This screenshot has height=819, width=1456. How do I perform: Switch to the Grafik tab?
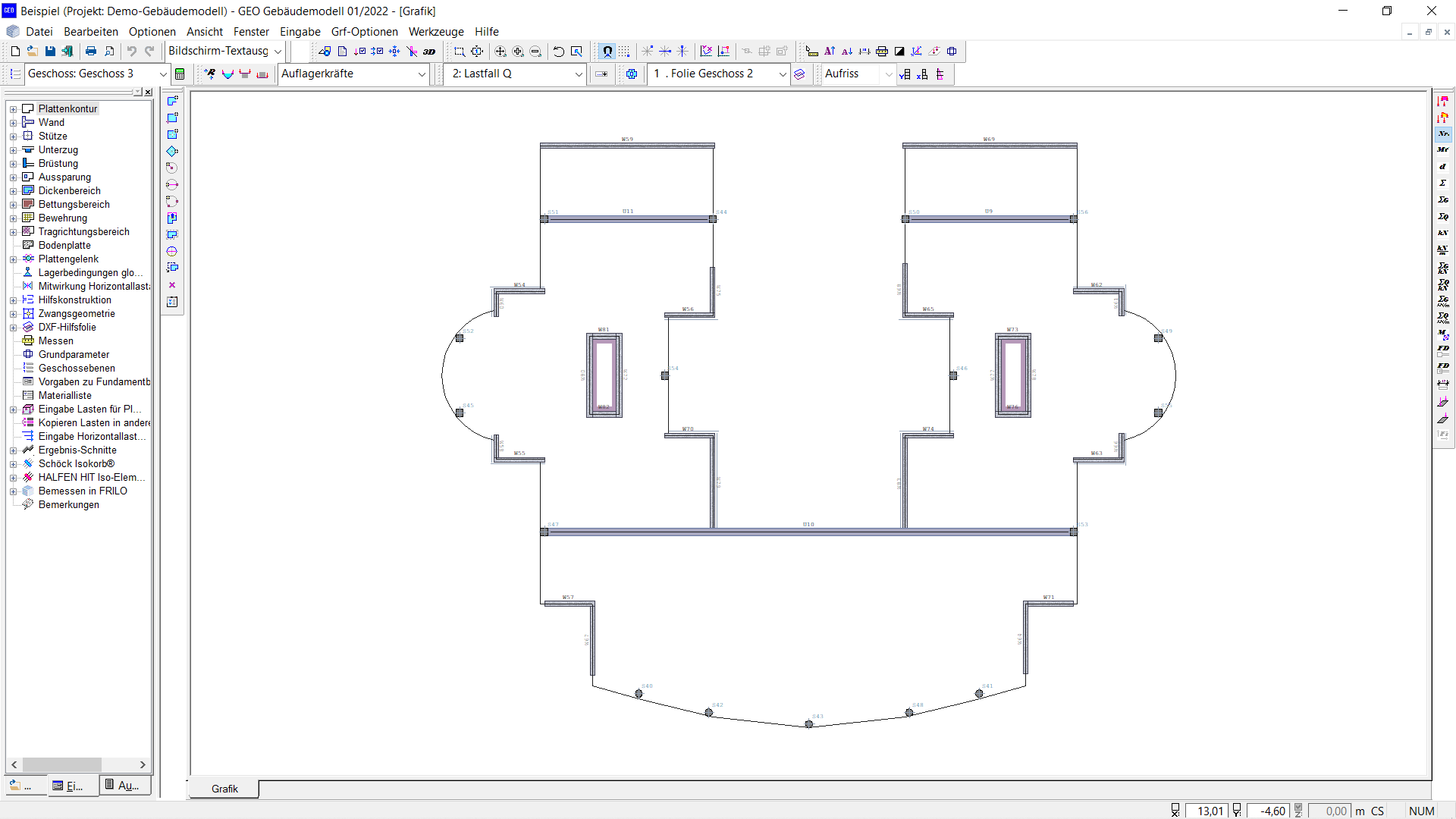point(223,789)
